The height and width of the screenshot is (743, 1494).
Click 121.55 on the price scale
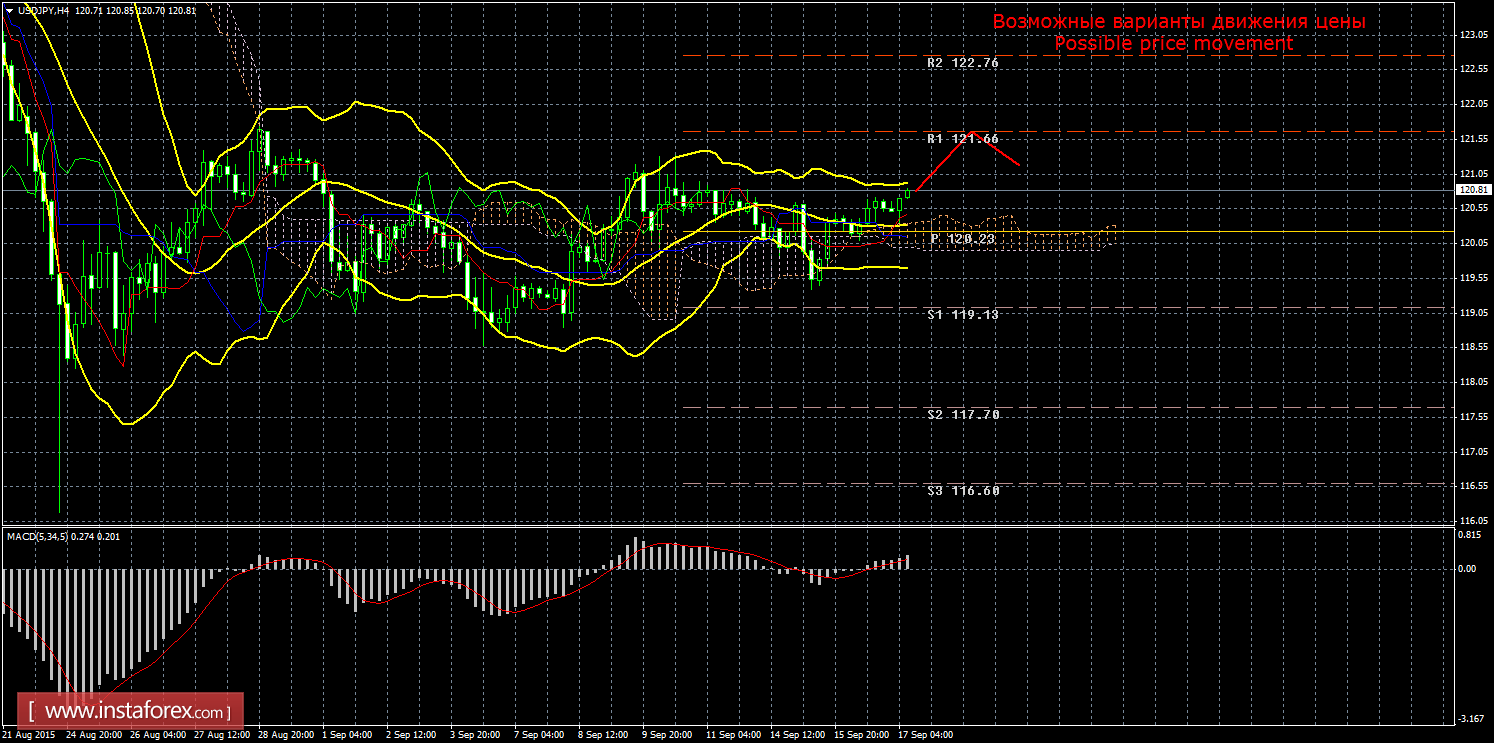pos(1474,139)
